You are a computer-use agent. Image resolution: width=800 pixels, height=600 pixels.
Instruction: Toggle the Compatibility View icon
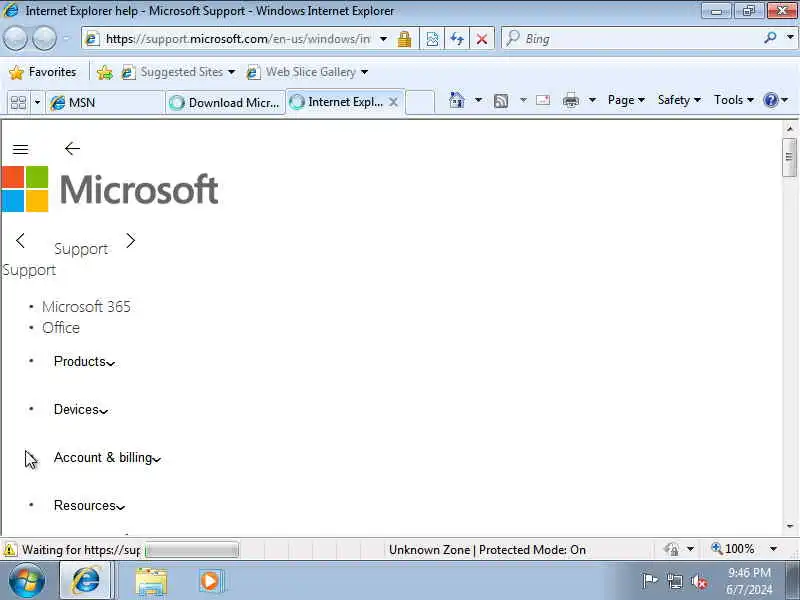click(x=432, y=39)
